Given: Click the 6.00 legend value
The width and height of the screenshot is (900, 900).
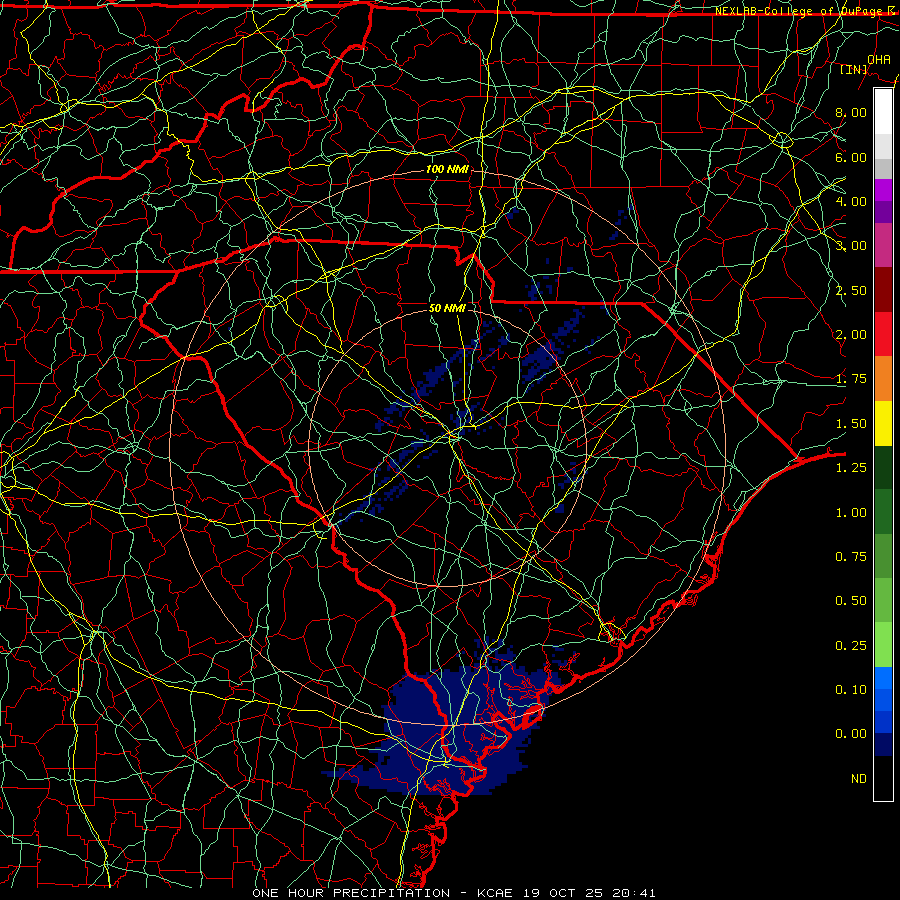Looking at the screenshot, I should pos(851,157).
